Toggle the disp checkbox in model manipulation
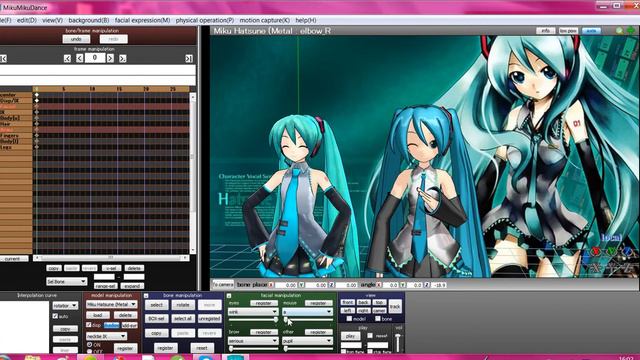This screenshot has height=360, width=640. tap(89, 325)
